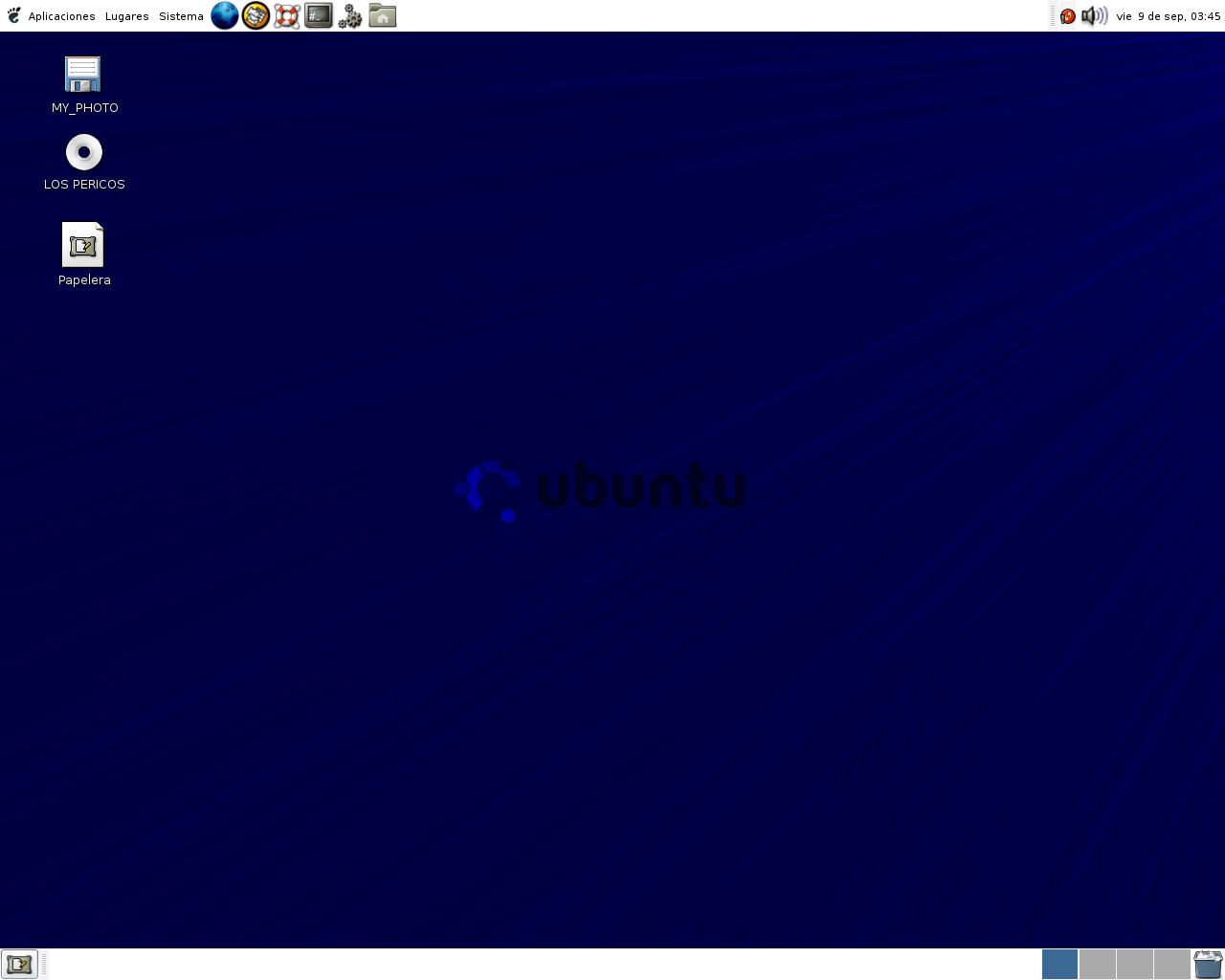This screenshot has width=1225, height=980.
Task: Open the LOS PERICOS disc icon
Action: click(84, 152)
